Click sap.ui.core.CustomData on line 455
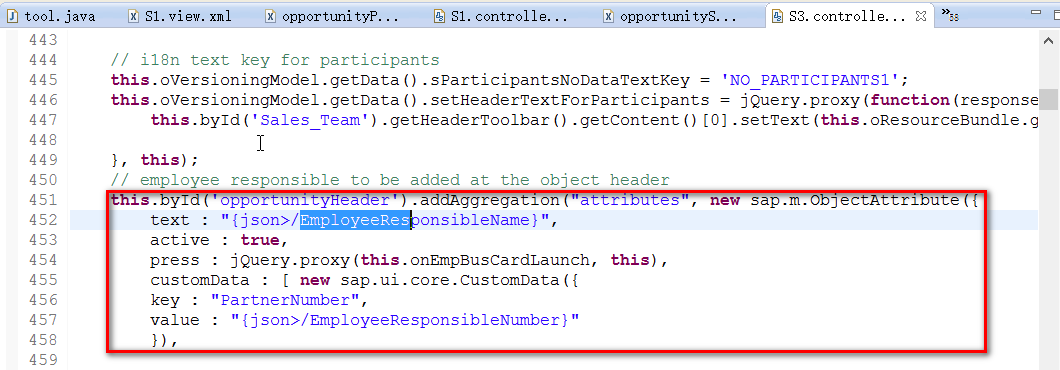The height and width of the screenshot is (370, 1060). click(x=450, y=280)
